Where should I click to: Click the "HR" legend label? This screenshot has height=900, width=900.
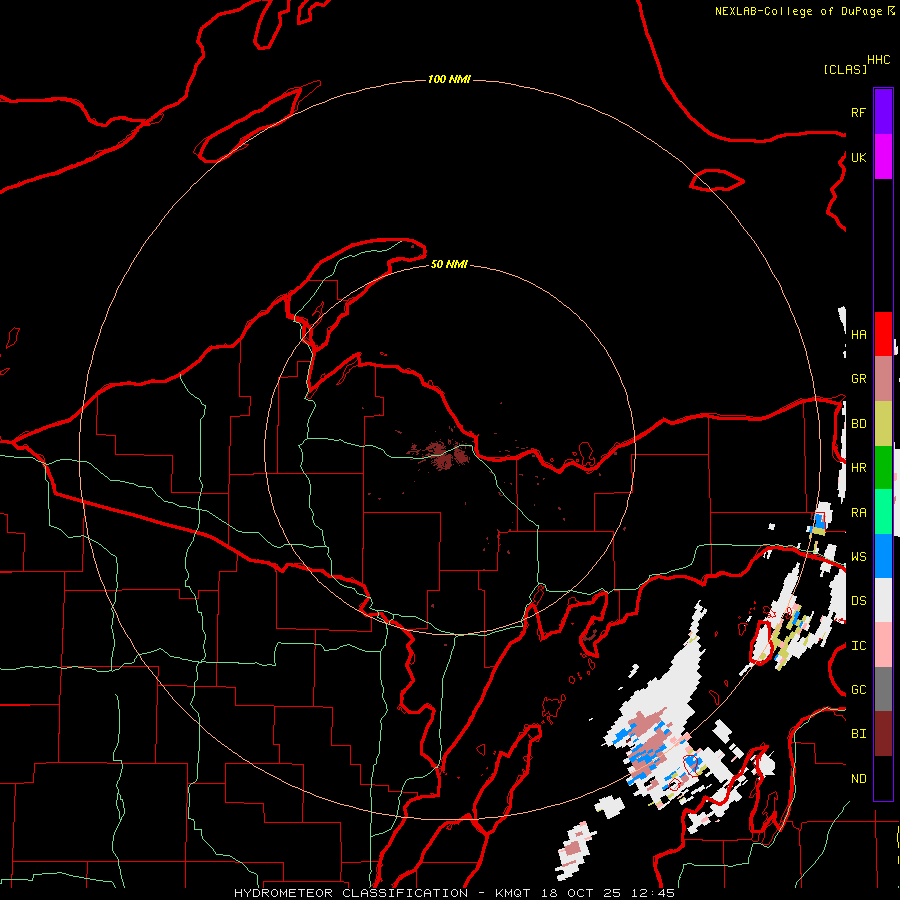pos(858,468)
